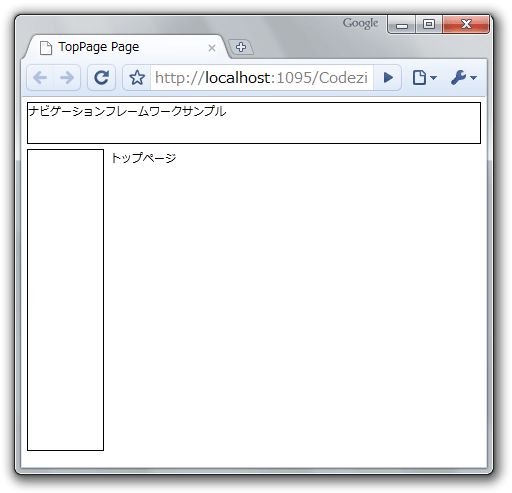Maximize the browser window
Viewport: 512px width, 493px height.
(429, 24)
